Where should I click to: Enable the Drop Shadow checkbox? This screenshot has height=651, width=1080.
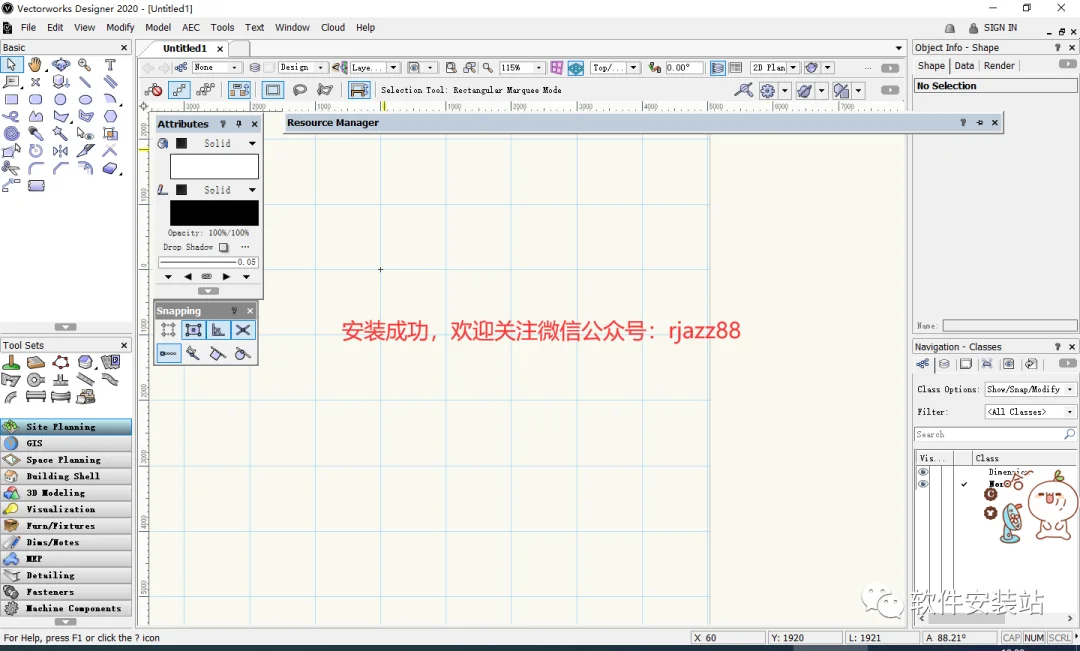[x=223, y=247]
